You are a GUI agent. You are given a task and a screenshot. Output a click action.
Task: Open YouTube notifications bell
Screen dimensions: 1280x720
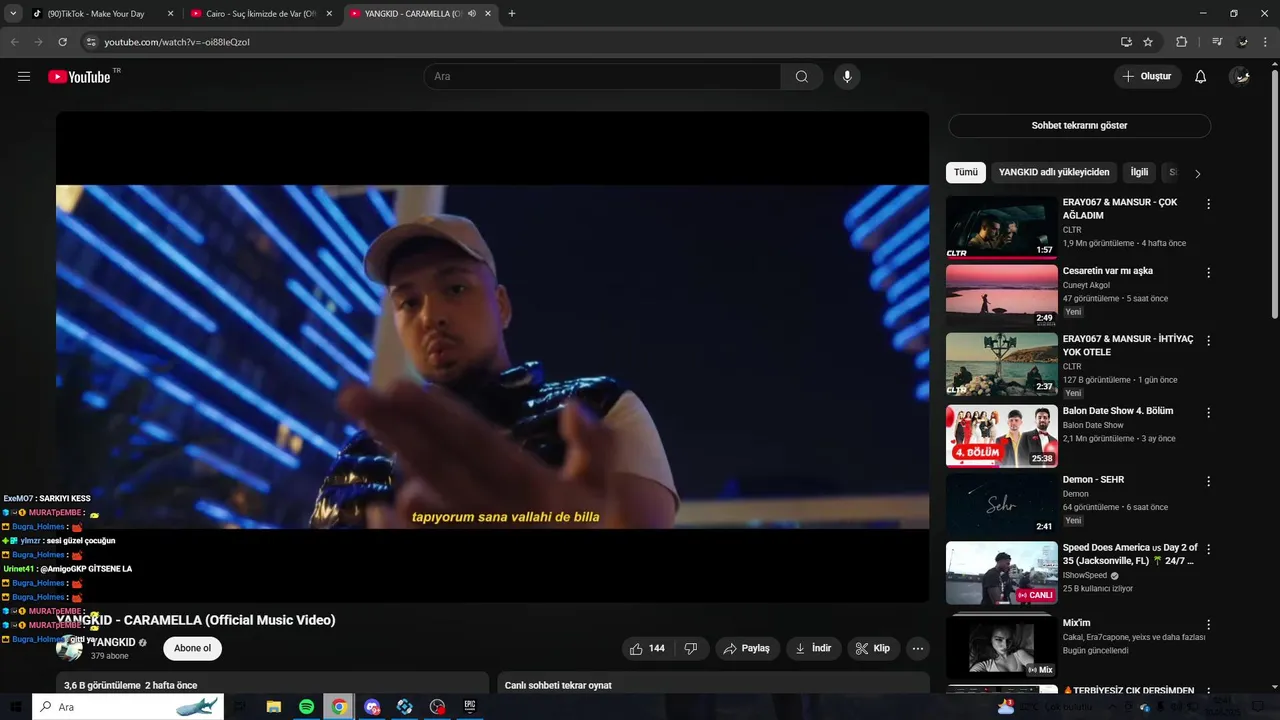(x=1201, y=77)
